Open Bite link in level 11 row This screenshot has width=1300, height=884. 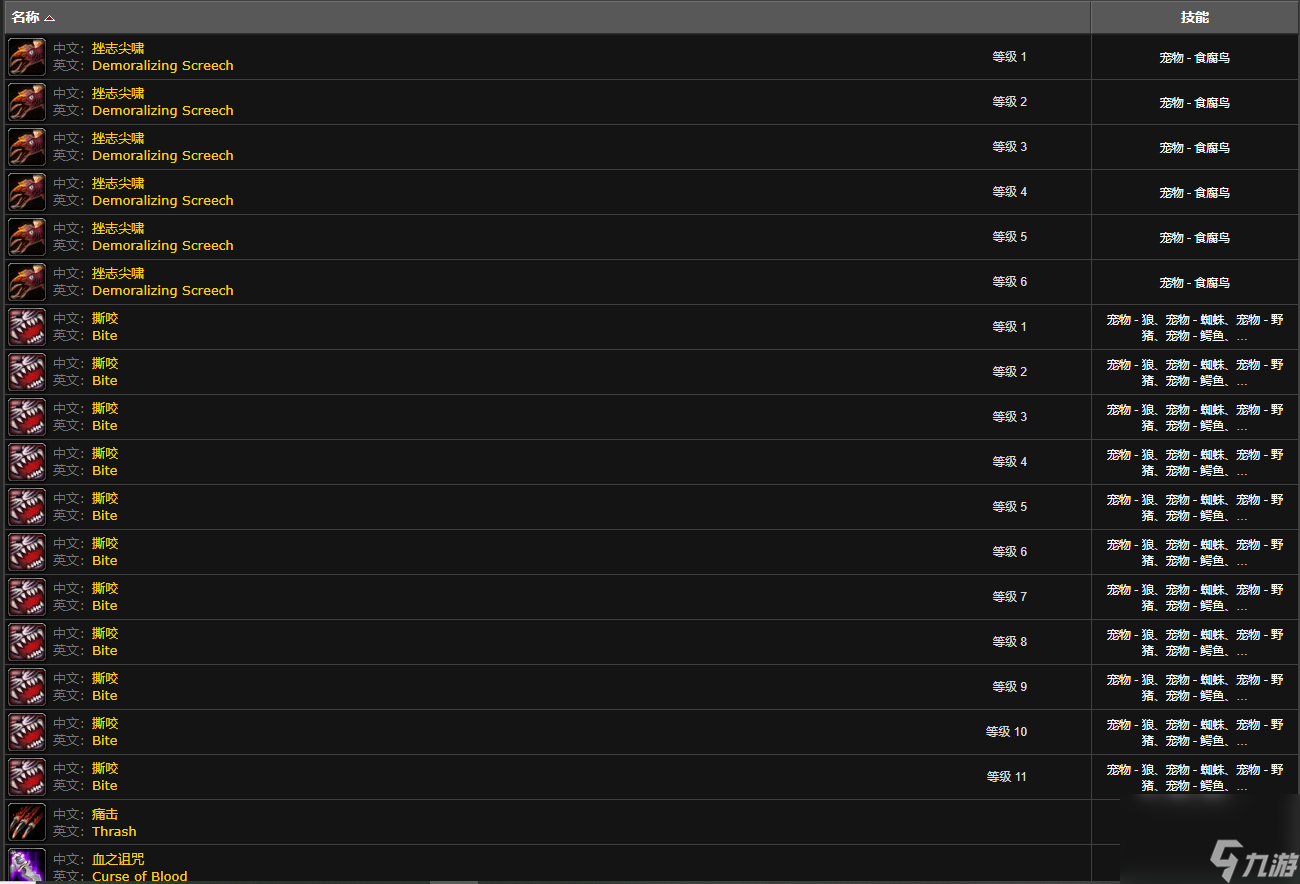click(x=105, y=786)
